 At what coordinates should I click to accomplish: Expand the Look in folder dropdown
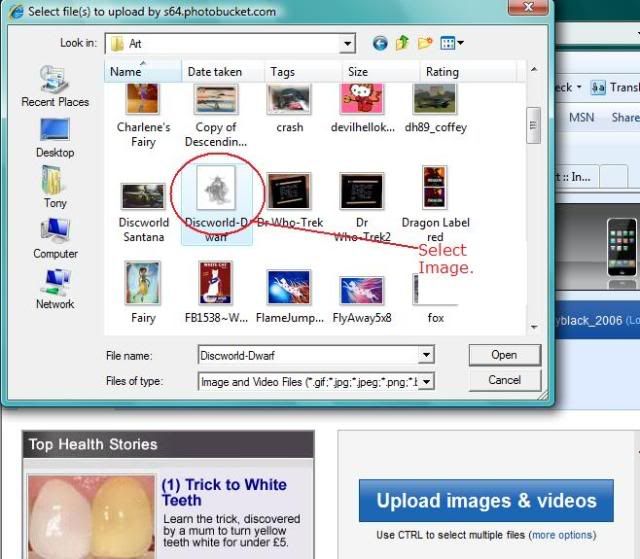tap(347, 44)
